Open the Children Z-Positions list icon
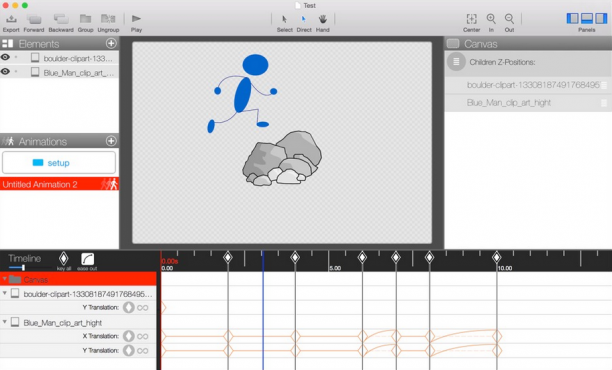612x370 pixels. (456, 62)
